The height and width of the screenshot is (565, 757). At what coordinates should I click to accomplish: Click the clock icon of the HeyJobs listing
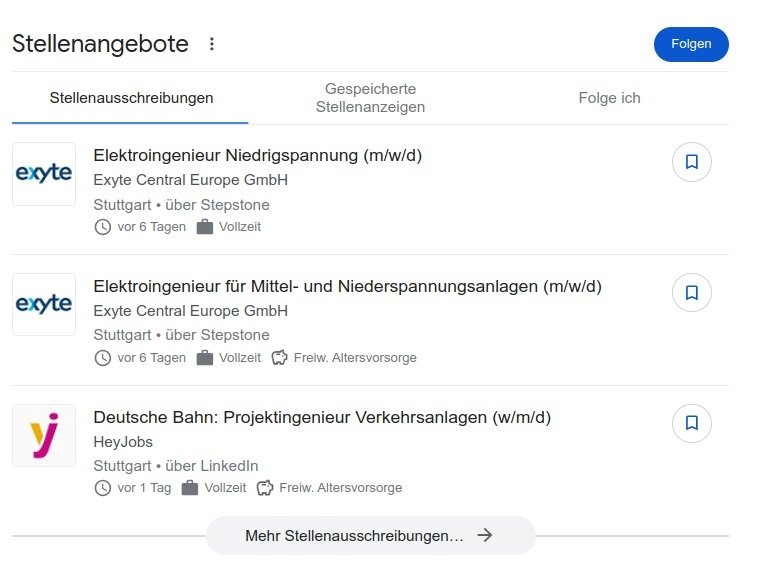point(102,488)
